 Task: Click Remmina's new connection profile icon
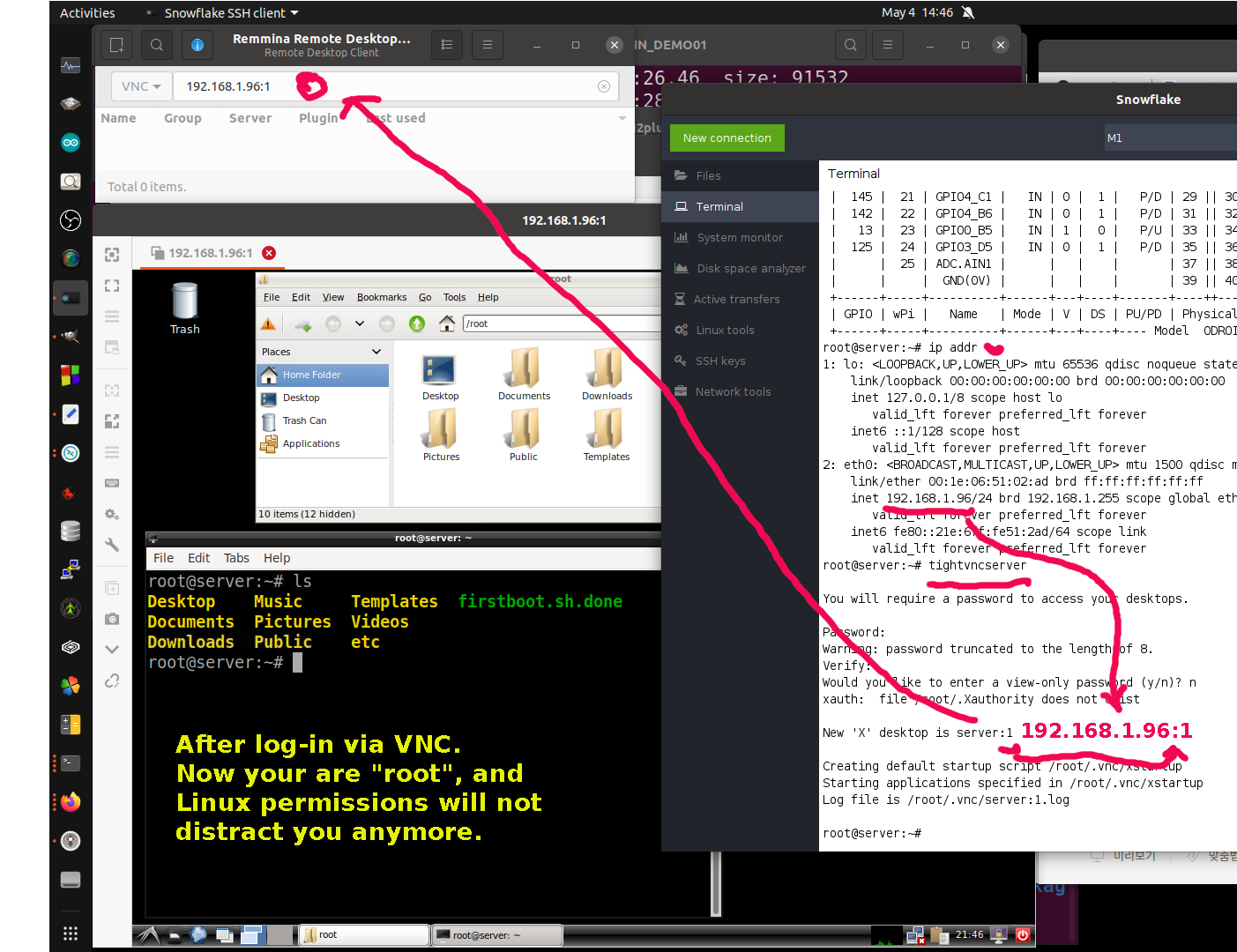pos(116,45)
